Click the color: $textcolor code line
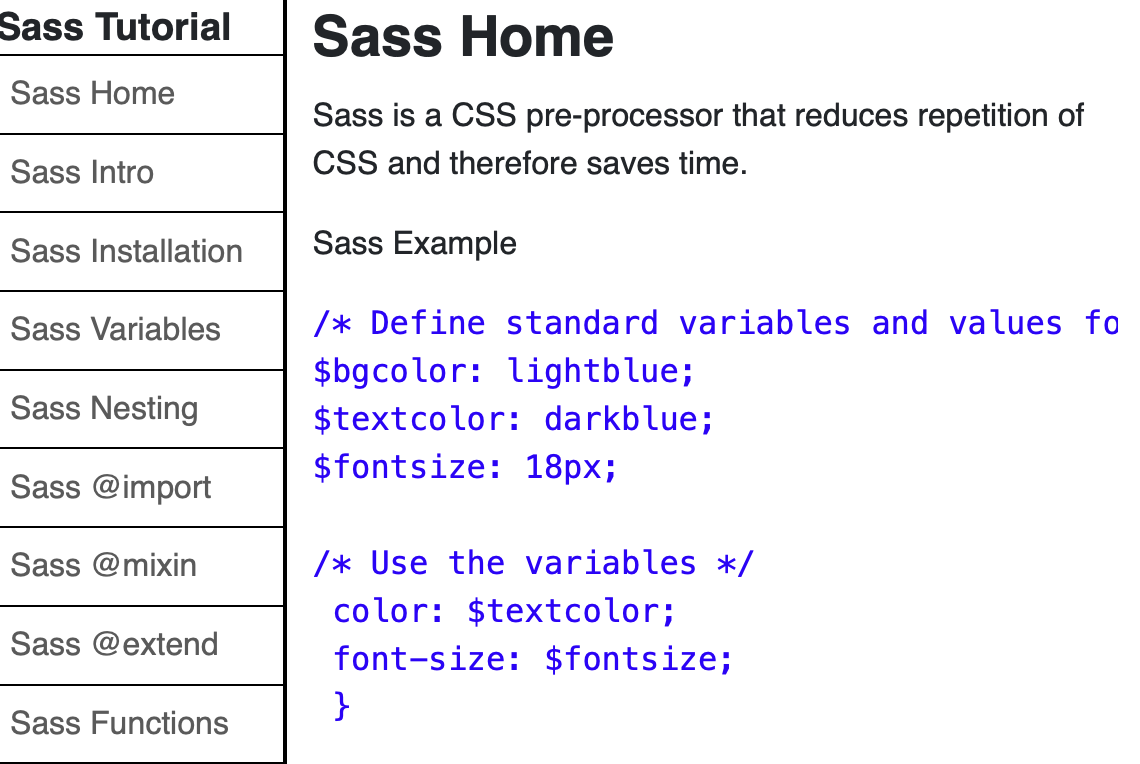This screenshot has height=764, width=1140. (x=505, y=611)
